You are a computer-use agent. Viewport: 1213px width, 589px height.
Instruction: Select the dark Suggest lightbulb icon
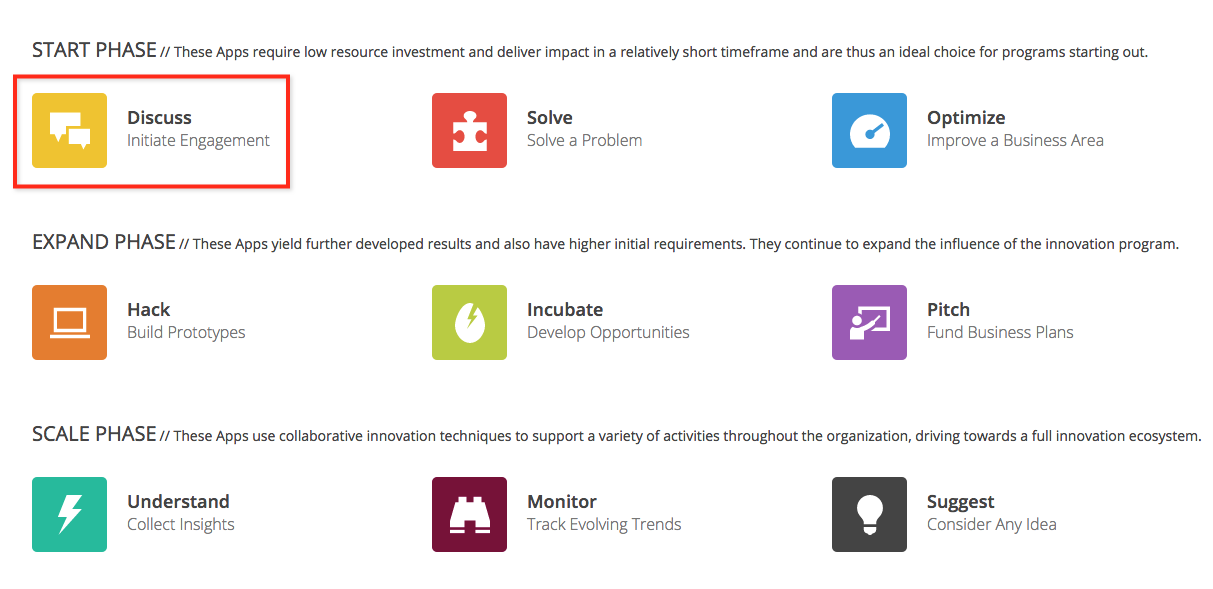tap(869, 514)
